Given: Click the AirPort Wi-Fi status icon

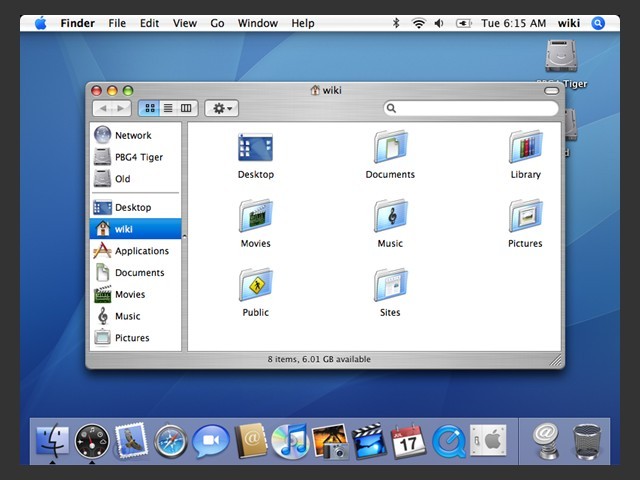Looking at the screenshot, I should click(418, 23).
